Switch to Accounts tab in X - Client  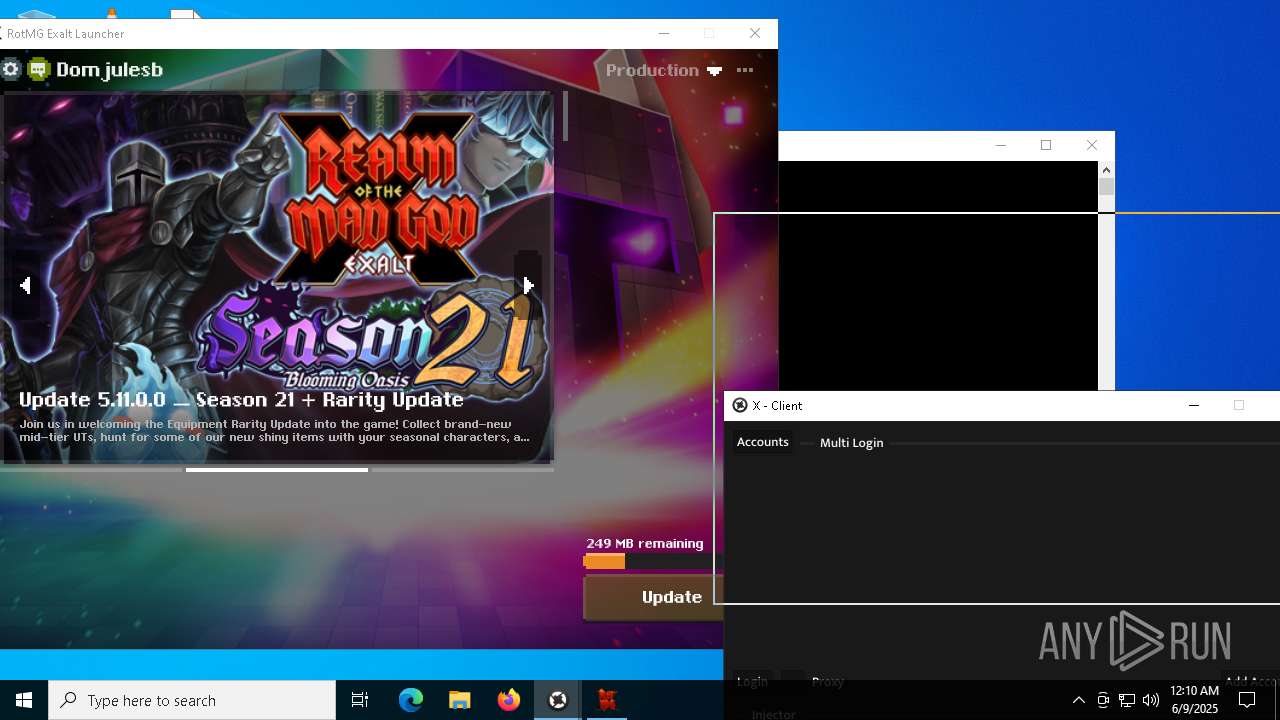(x=763, y=442)
